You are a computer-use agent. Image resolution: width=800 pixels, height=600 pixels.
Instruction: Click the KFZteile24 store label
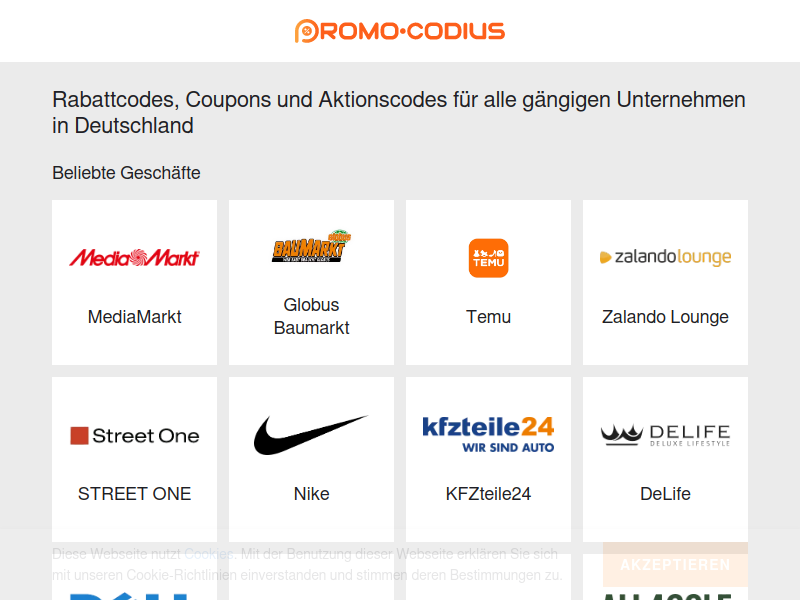(x=488, y=494)
